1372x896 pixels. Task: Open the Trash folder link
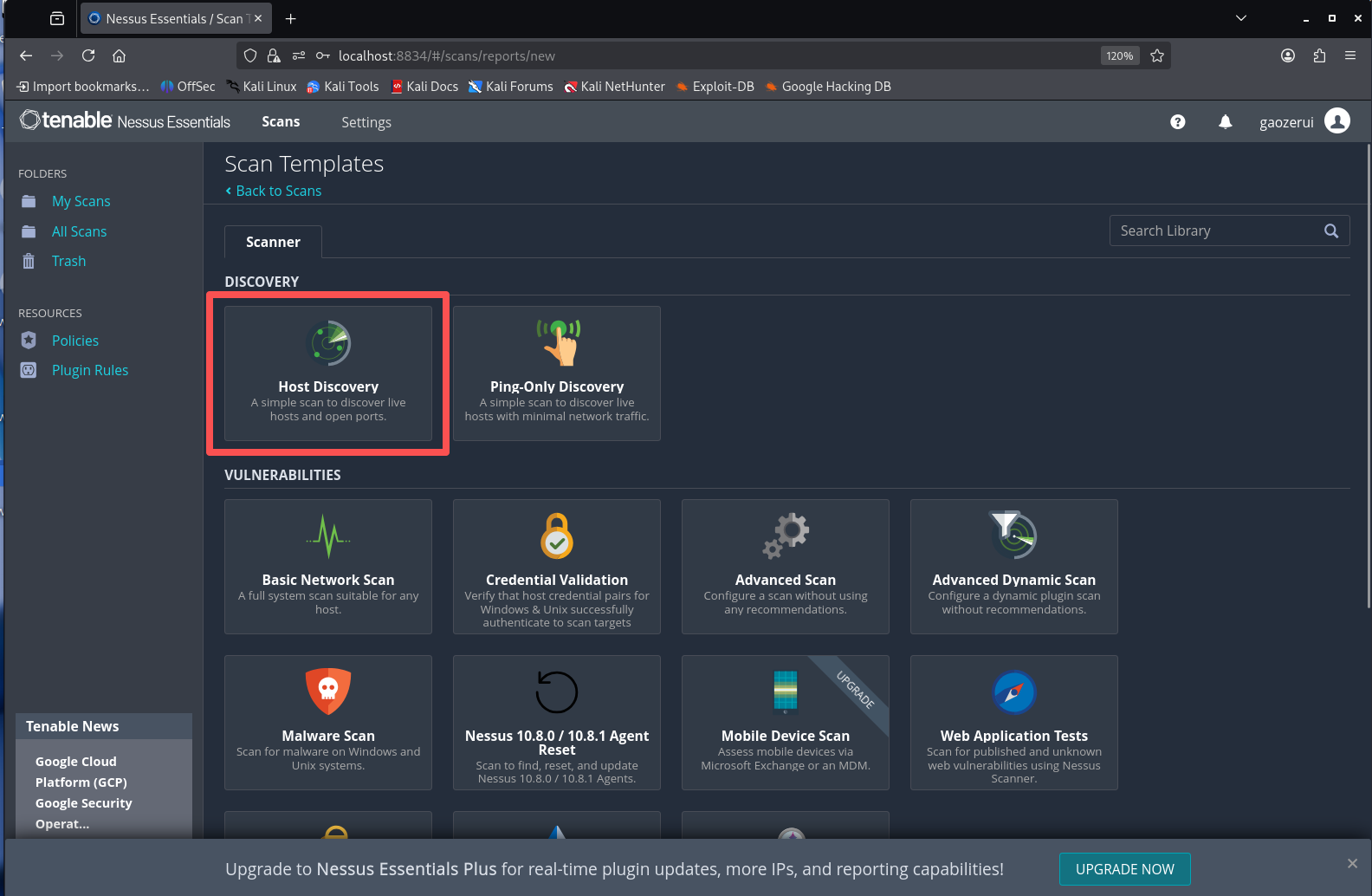pyautogui.click(x=68, y=261)
